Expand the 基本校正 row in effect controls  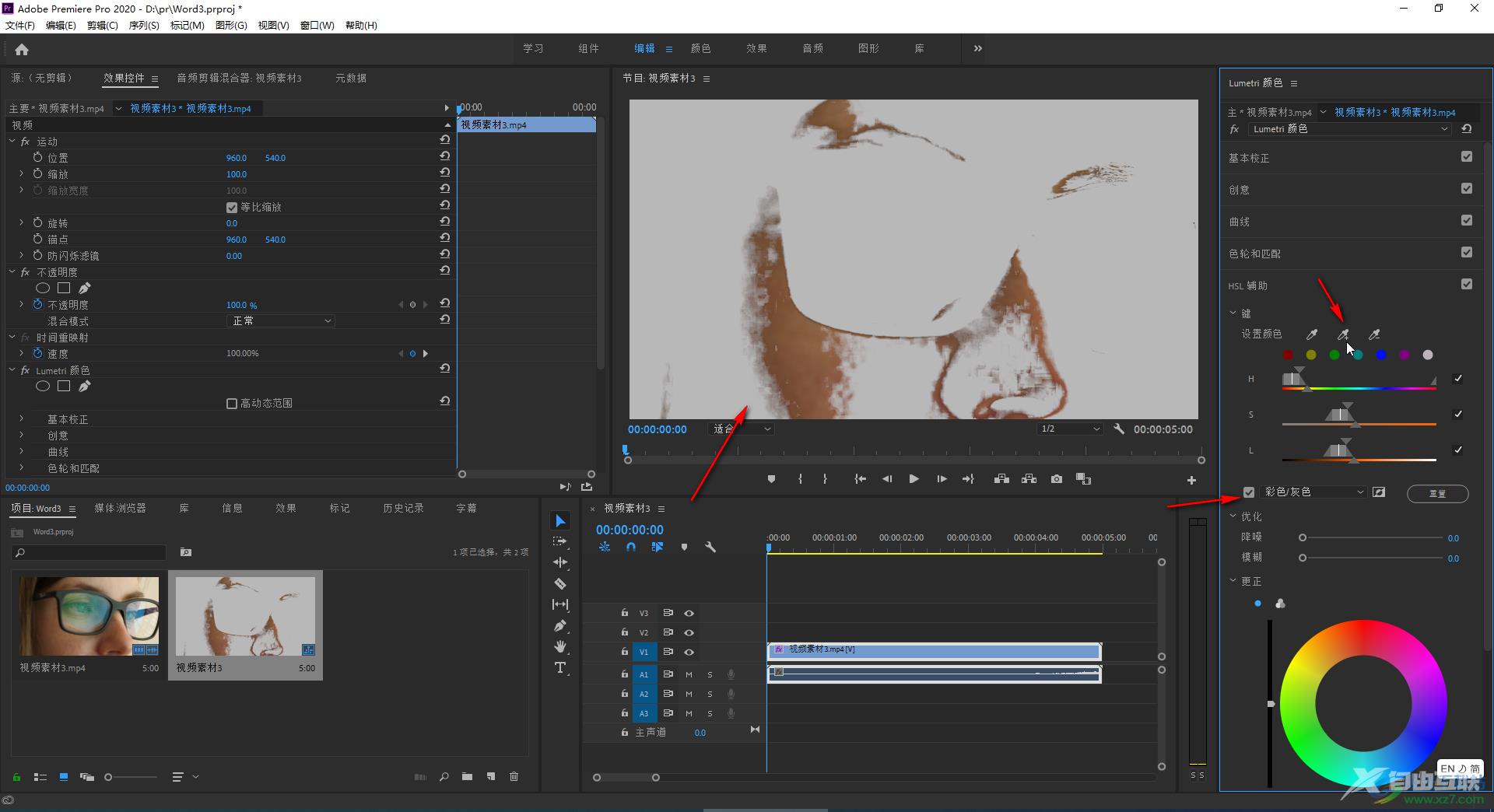pos(21,419)
